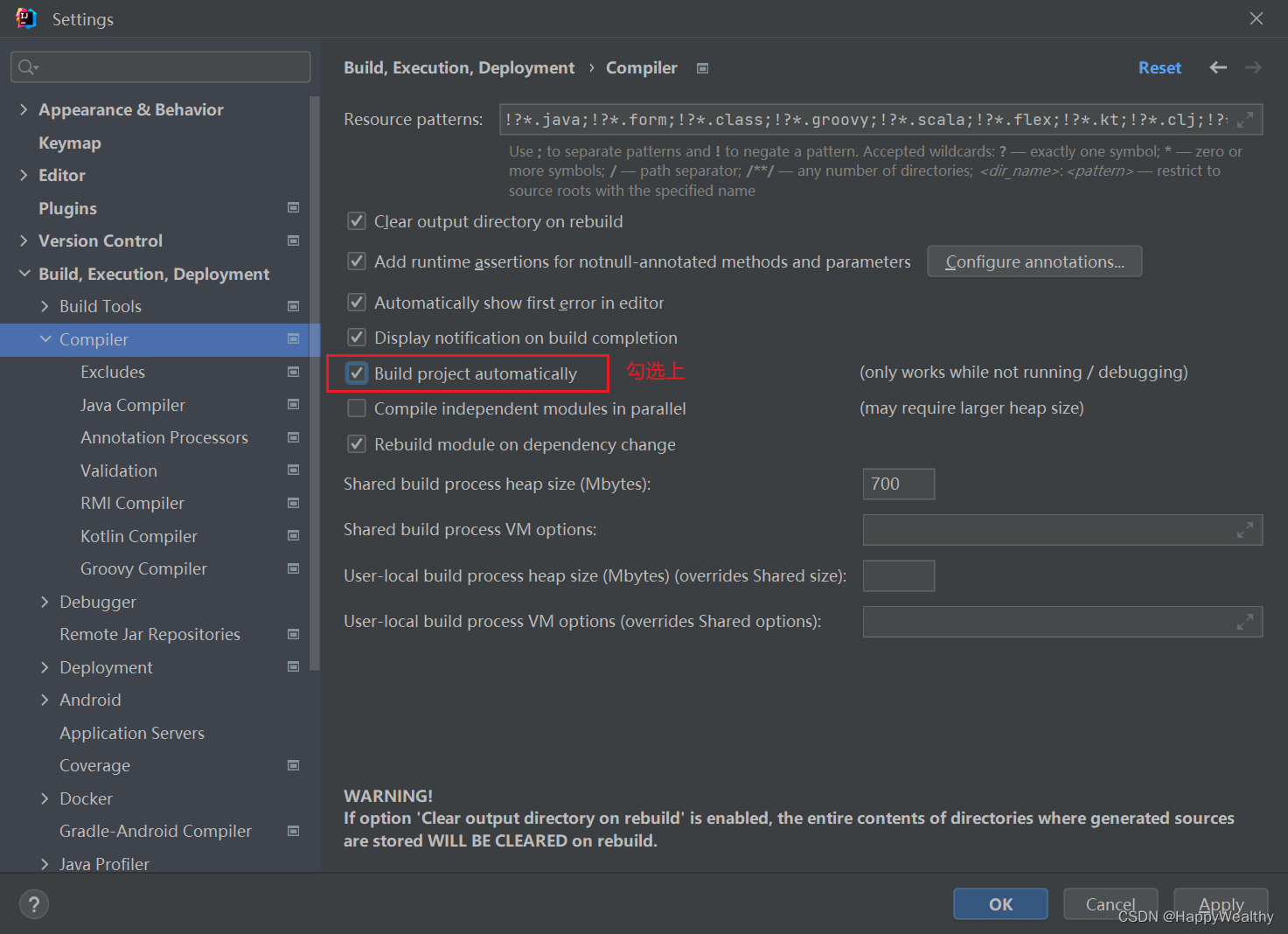Viewport: 1288px width, 934px height.
Task: Click the project icon next to Plugins
Action: (294, 207)
